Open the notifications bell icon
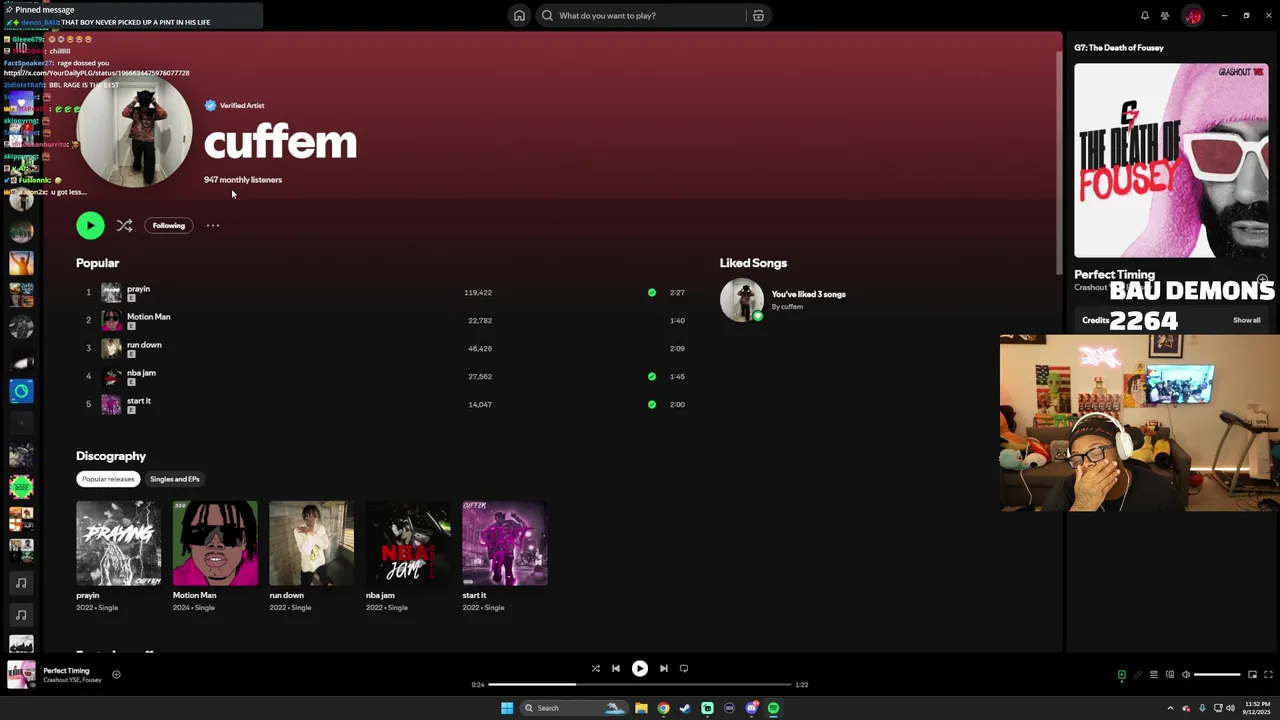1280x720 pixels. tap(1145, 15)
